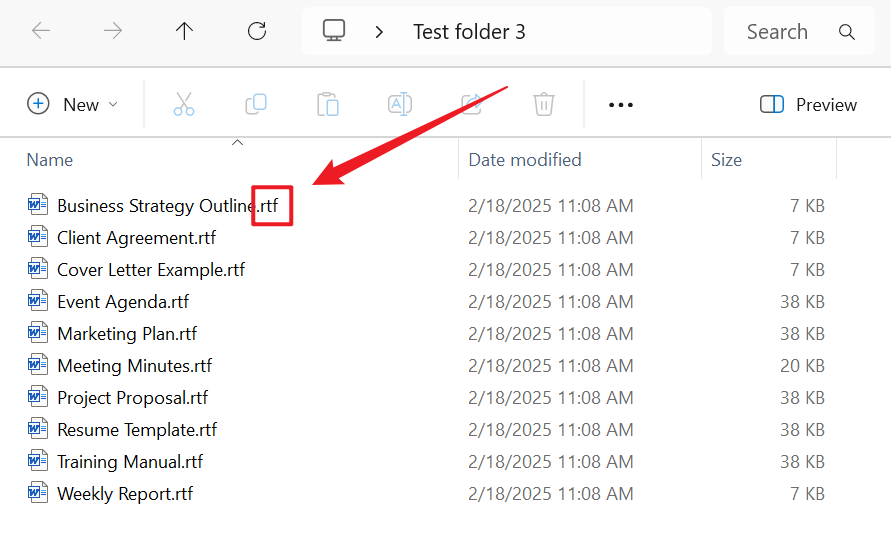Image resolution: width=891 pixels, height=535 pixels.
Task: Click Word icon of Client Agreement
Action: (38, 236)
